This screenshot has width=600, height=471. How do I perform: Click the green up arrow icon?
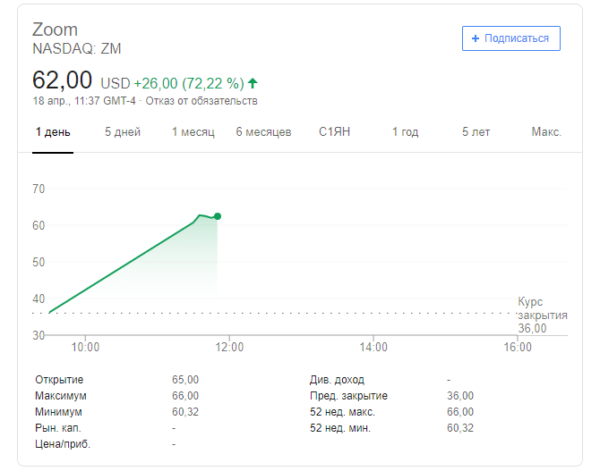pyautogui.click(x=253, y=83)
